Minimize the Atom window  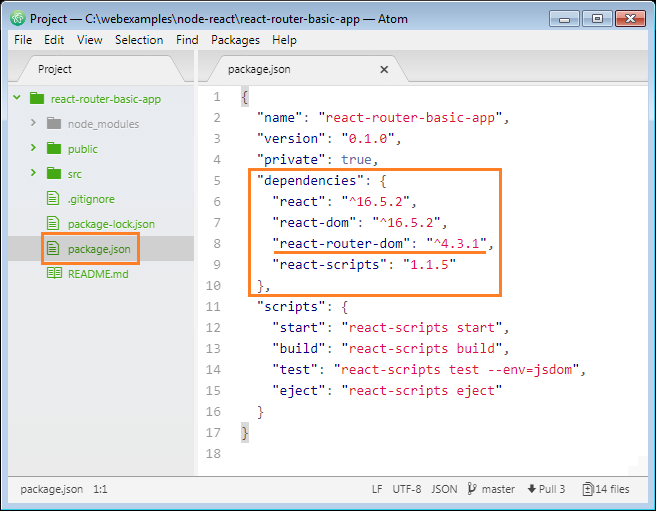coord(564,19)
